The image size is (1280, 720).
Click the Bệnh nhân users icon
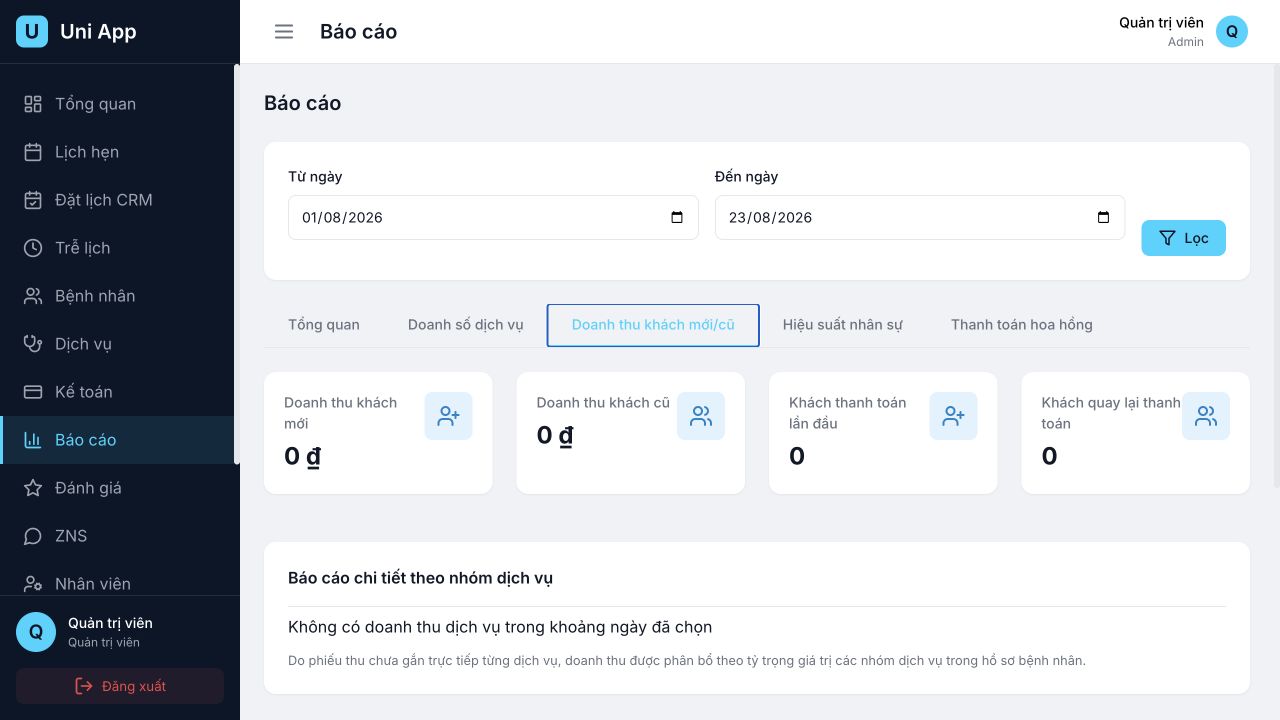33,296
